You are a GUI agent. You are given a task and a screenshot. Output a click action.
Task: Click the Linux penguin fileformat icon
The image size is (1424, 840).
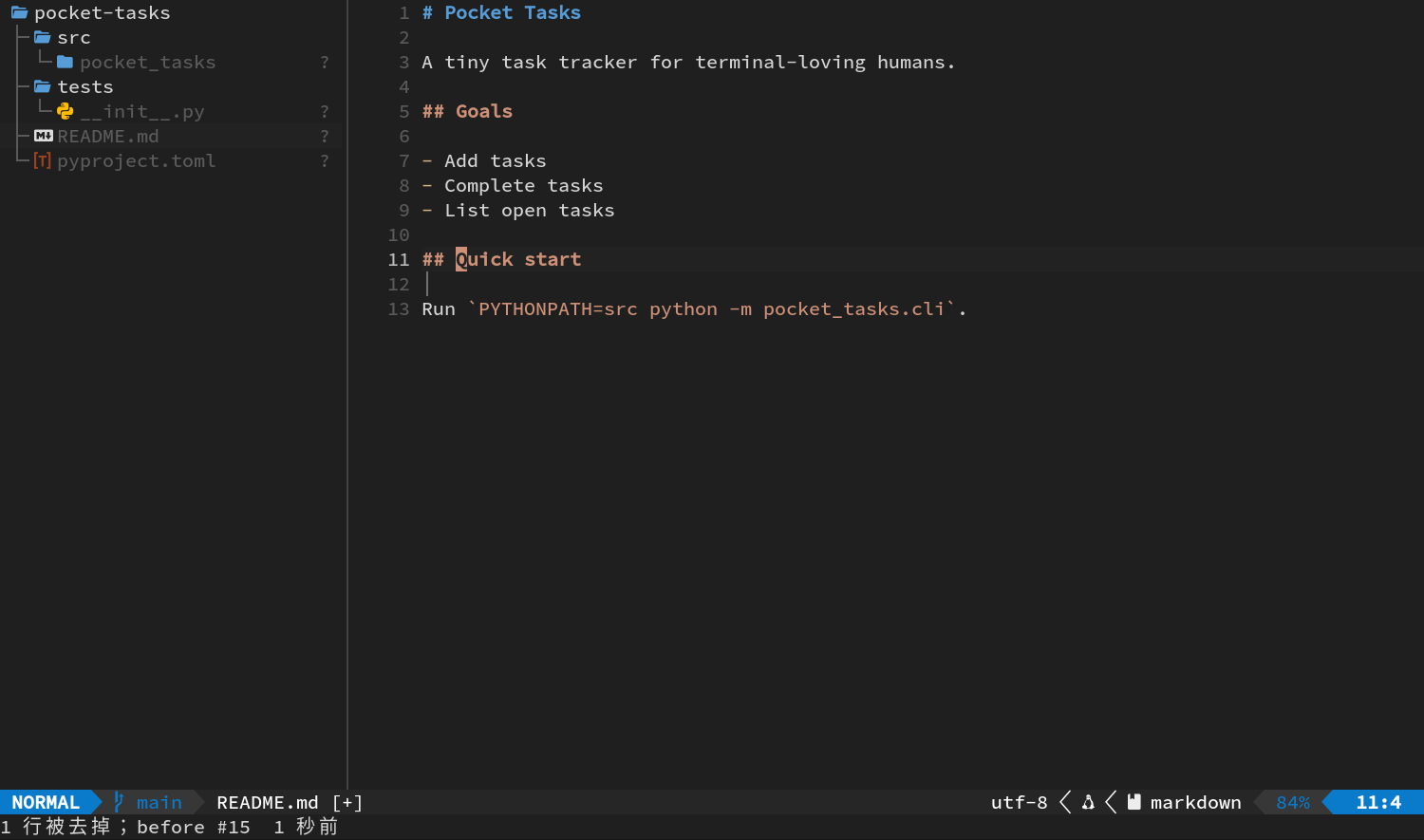coord(1088,803)
